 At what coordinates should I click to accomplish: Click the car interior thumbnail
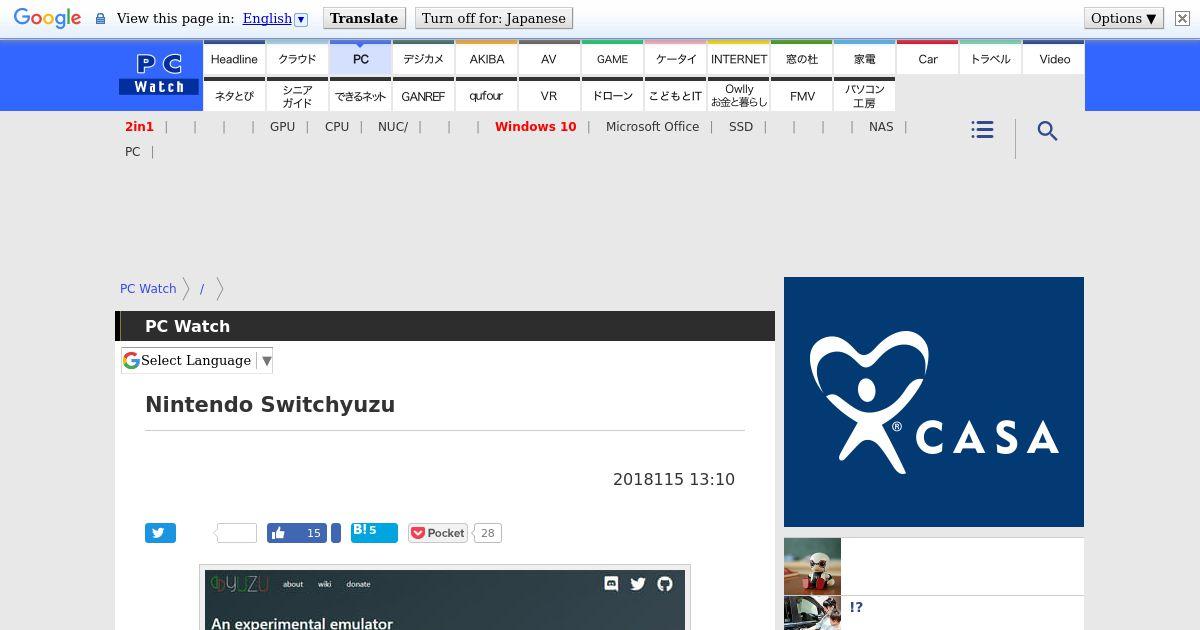(x=812, y=613)
